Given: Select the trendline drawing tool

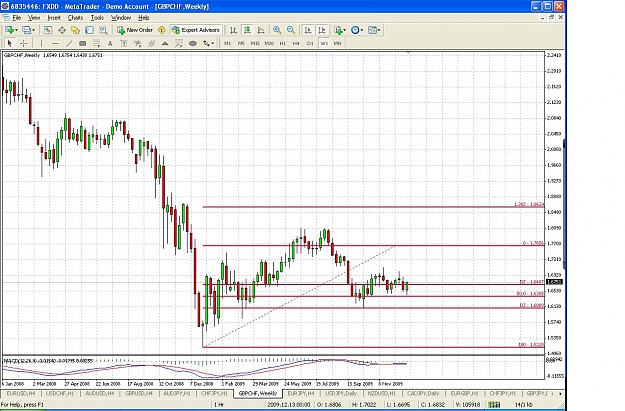Looking at the screenshot, I should point(69,43).
